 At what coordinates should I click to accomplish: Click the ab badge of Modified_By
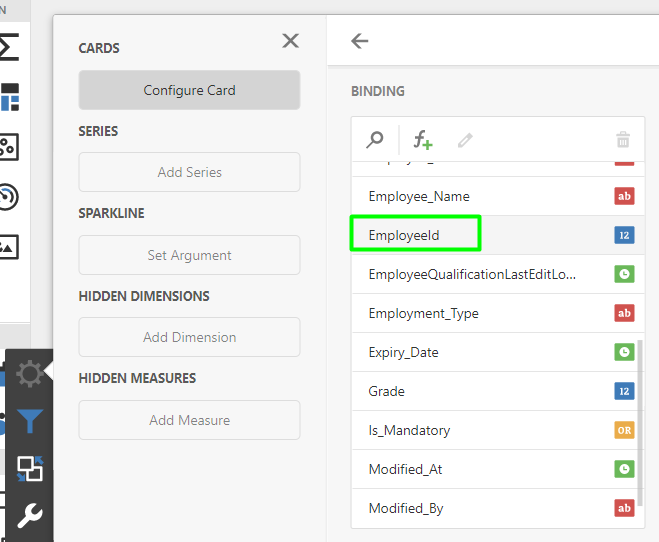pyautogui.click(x=624, y=508)
